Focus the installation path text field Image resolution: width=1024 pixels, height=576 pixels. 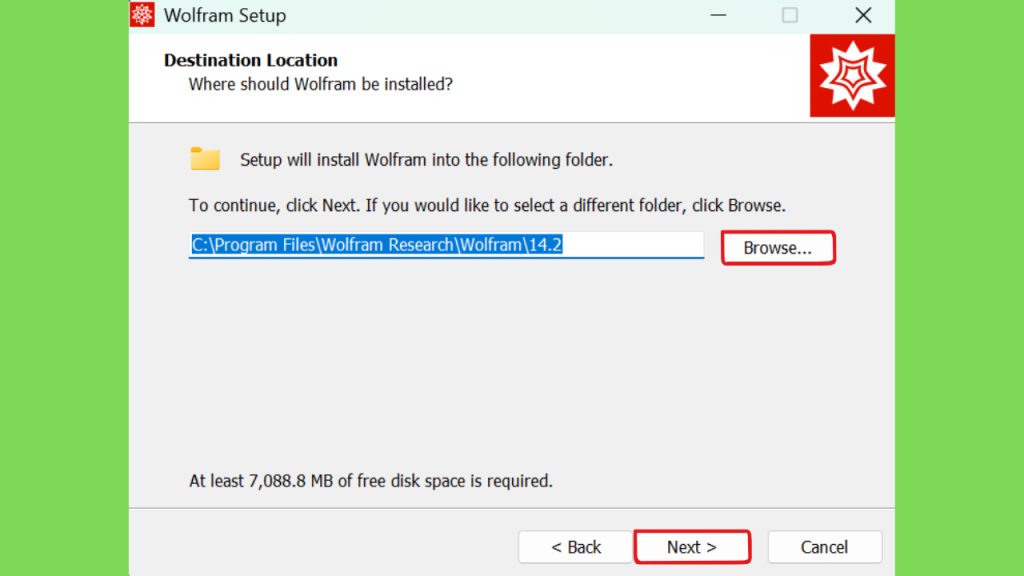click(447, 245)
